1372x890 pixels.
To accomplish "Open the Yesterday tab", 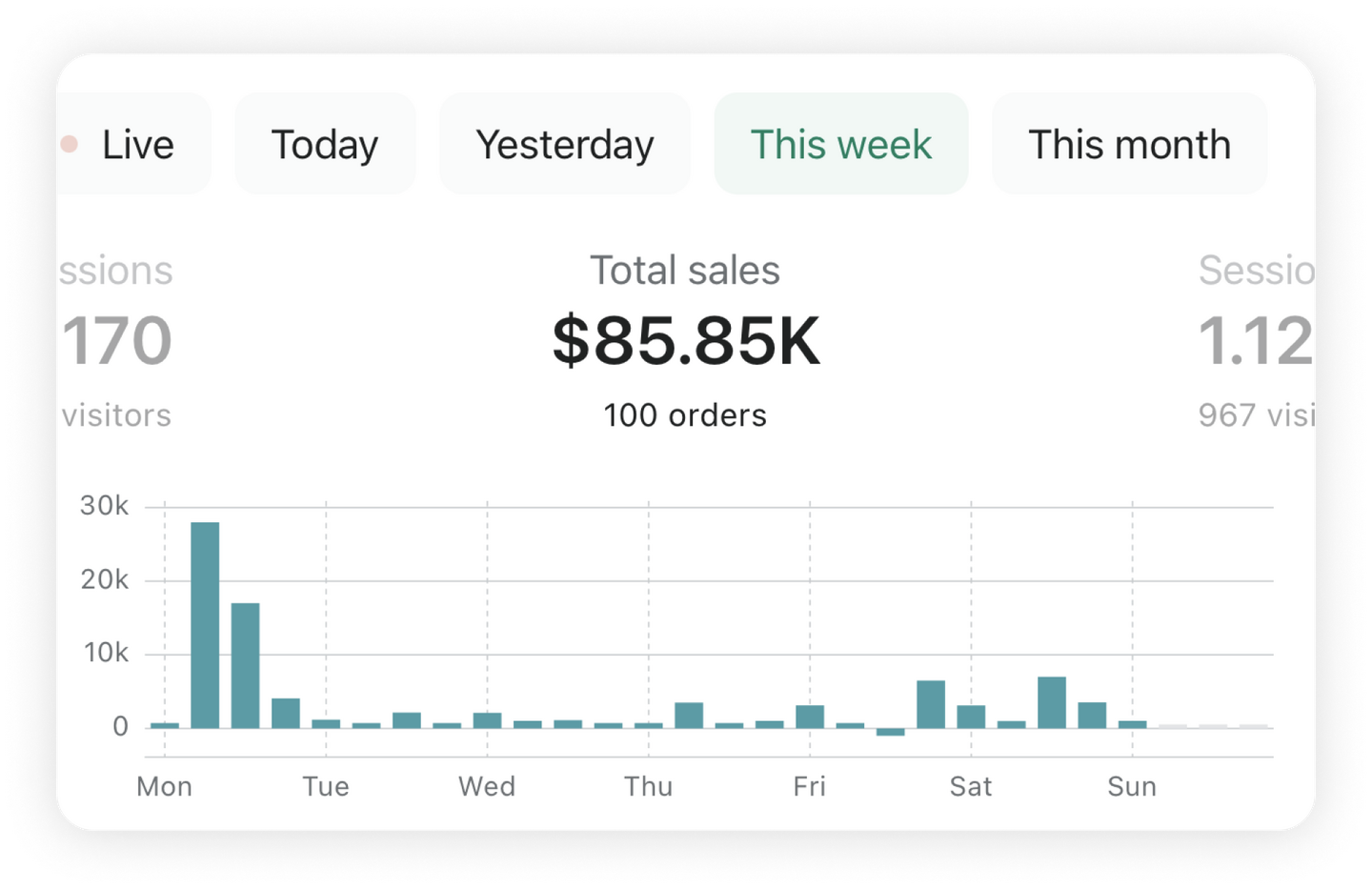I will (x=564, y=145).
